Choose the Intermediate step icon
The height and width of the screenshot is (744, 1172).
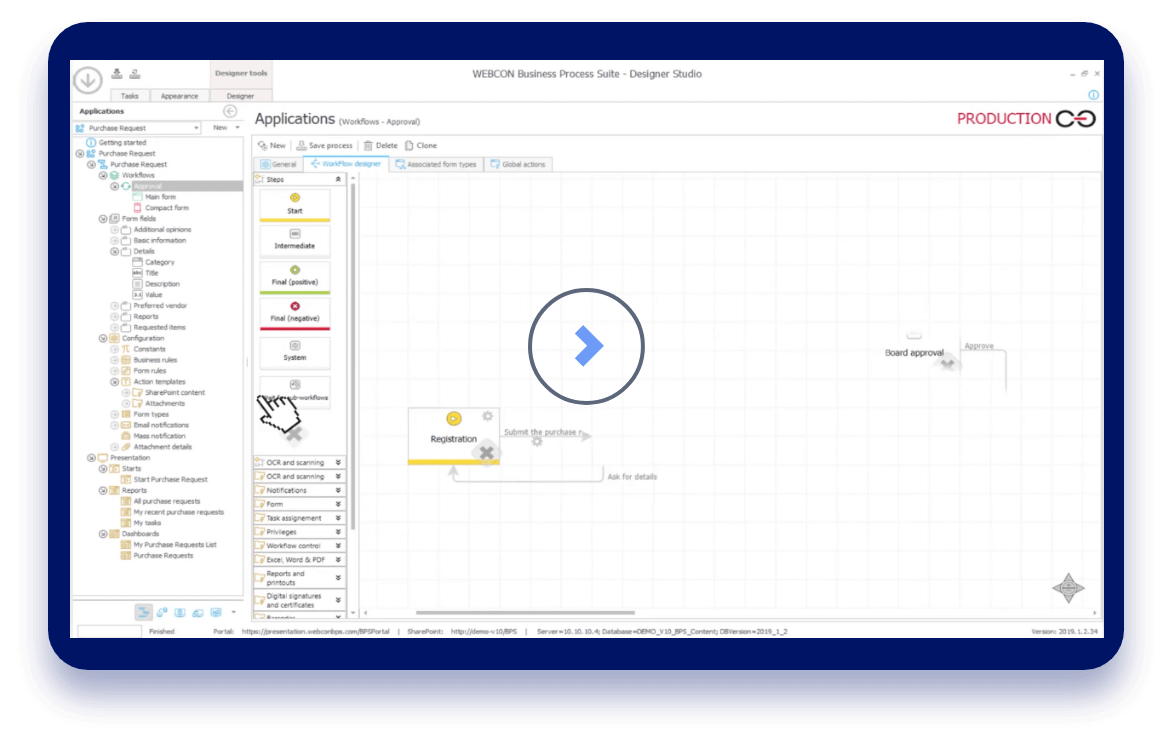click(x=295, y=234)
